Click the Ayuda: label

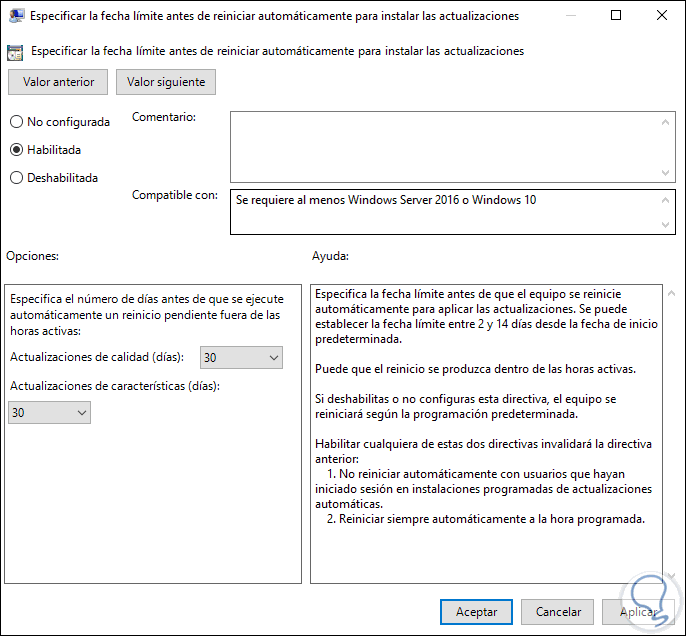pyautogui.click(x=330, y=256)
